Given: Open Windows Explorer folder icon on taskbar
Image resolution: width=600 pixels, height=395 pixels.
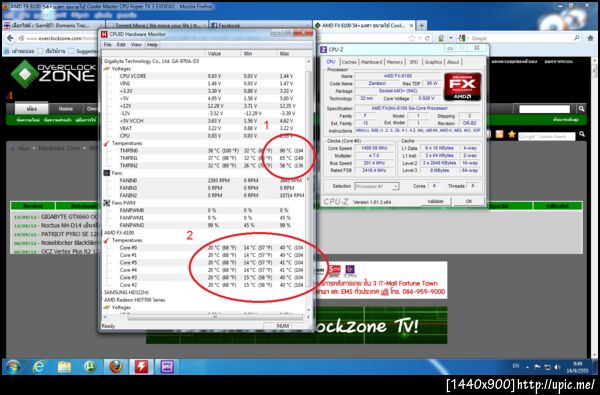Looking at the screenshot, I should click(x=64, y=367).
